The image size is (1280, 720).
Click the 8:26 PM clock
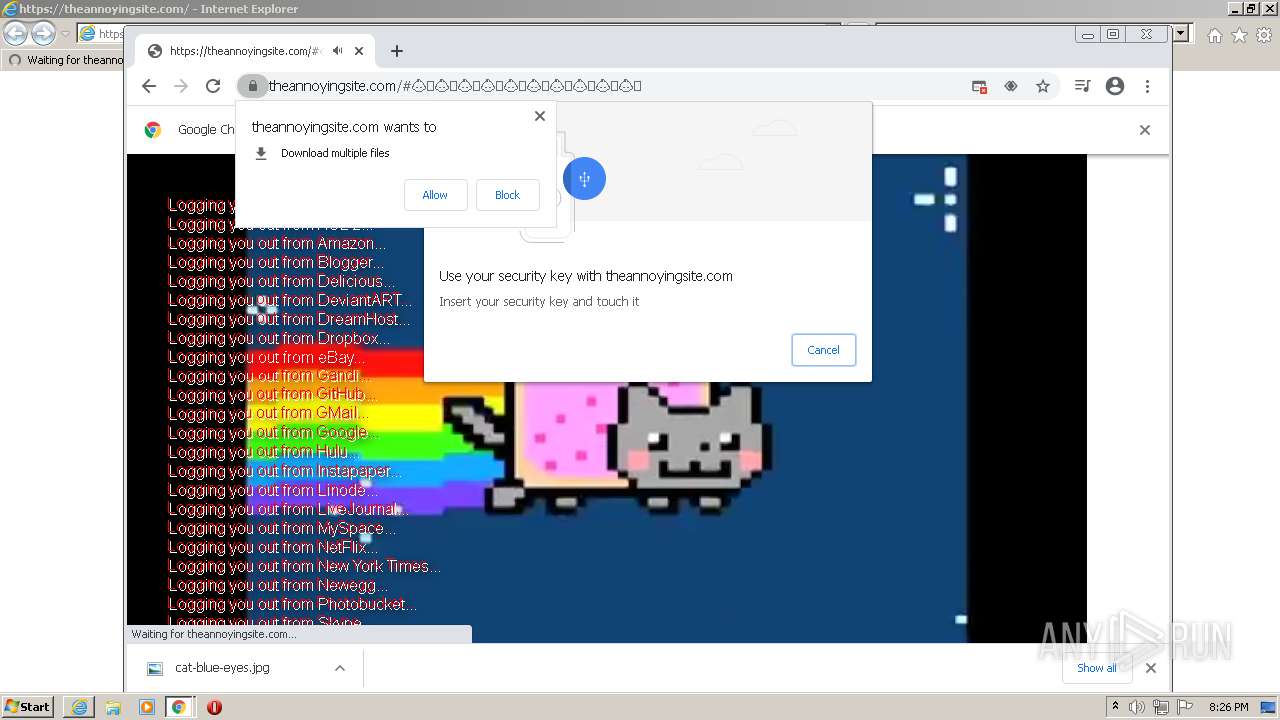(x=1229, y=707)
